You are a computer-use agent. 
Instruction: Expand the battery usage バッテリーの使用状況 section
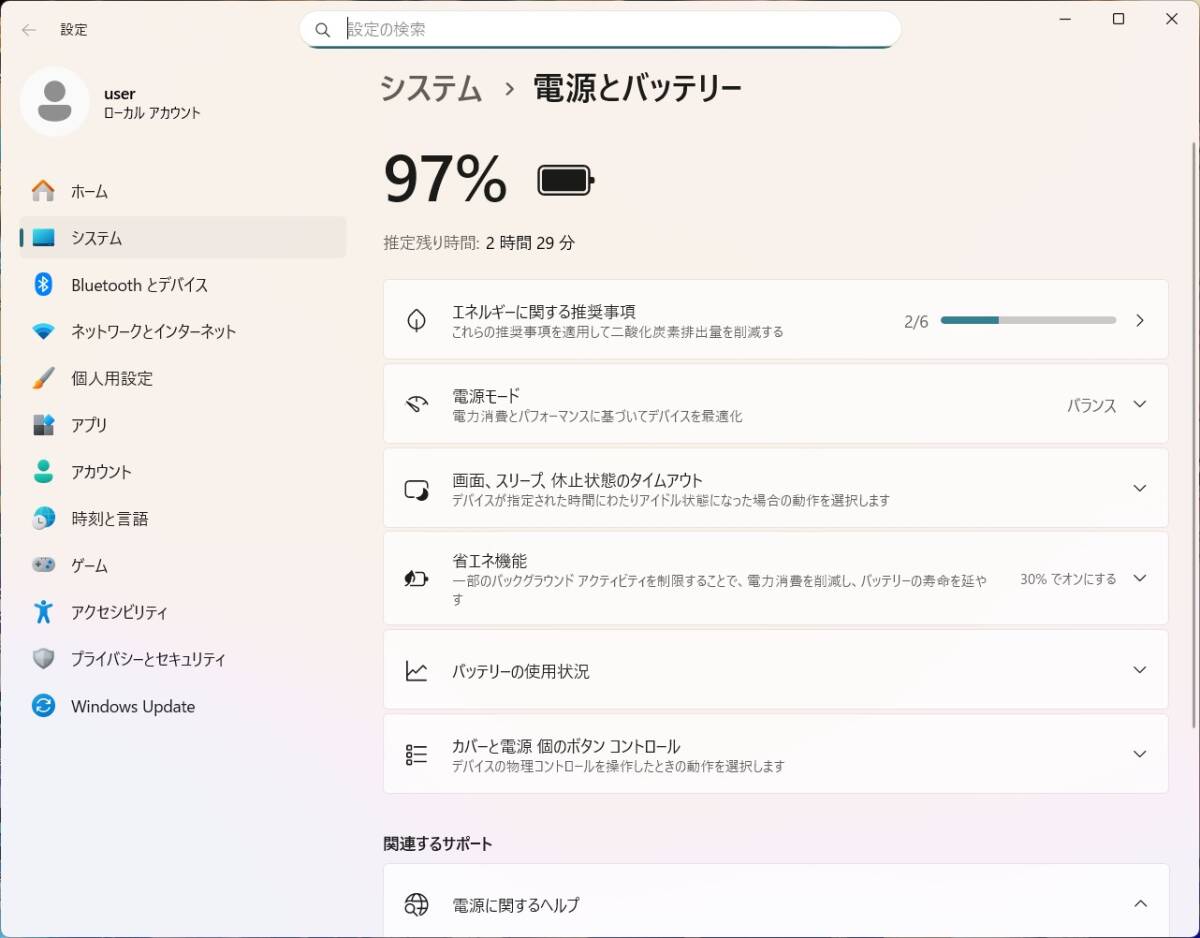1139,670
